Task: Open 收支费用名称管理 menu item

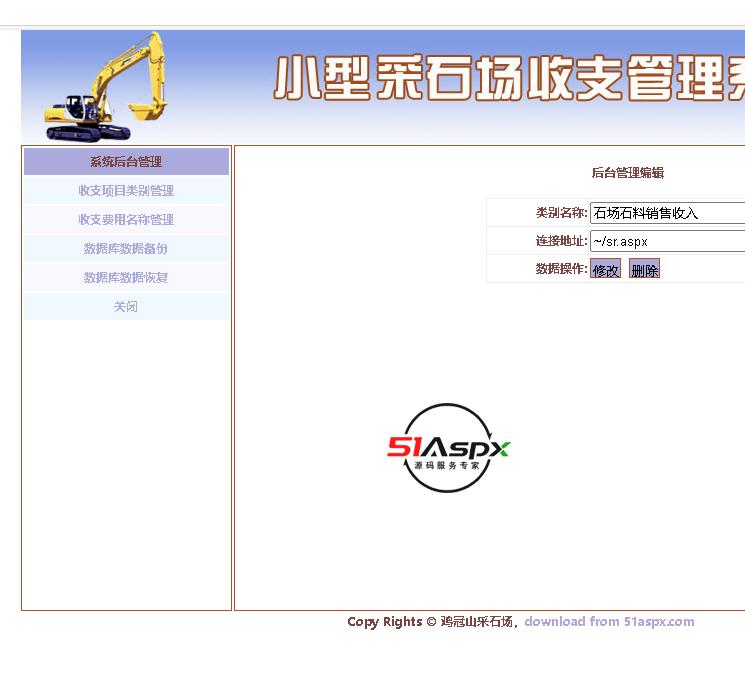Action: coord(126,219)
